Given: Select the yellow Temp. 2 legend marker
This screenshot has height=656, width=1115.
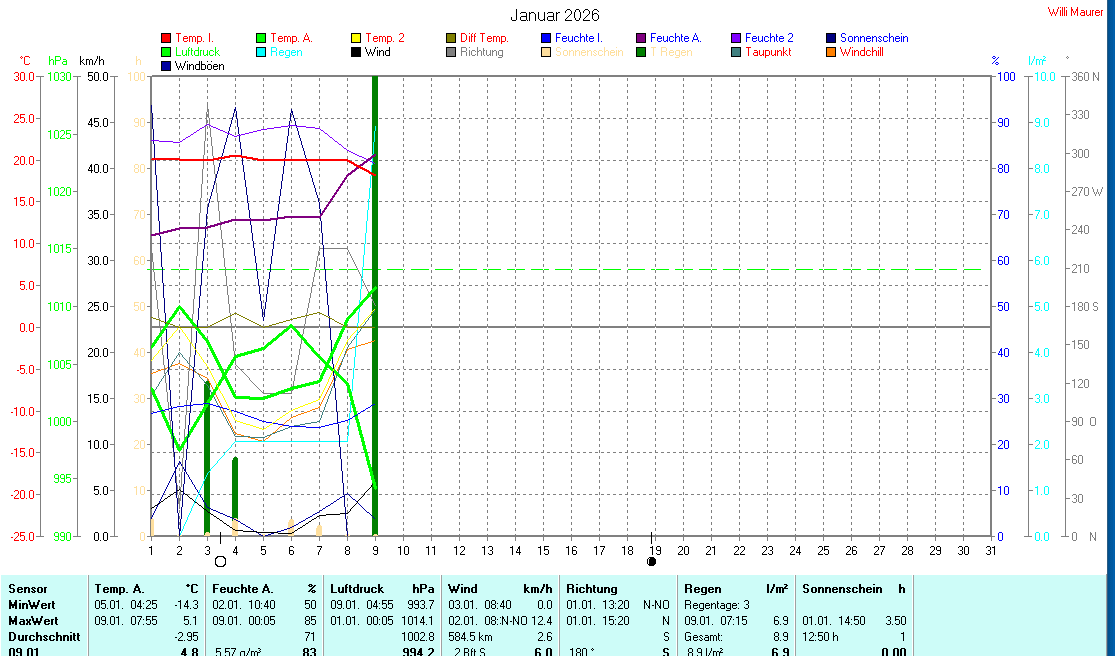Looking at the screenshot, I should [356, 38].
